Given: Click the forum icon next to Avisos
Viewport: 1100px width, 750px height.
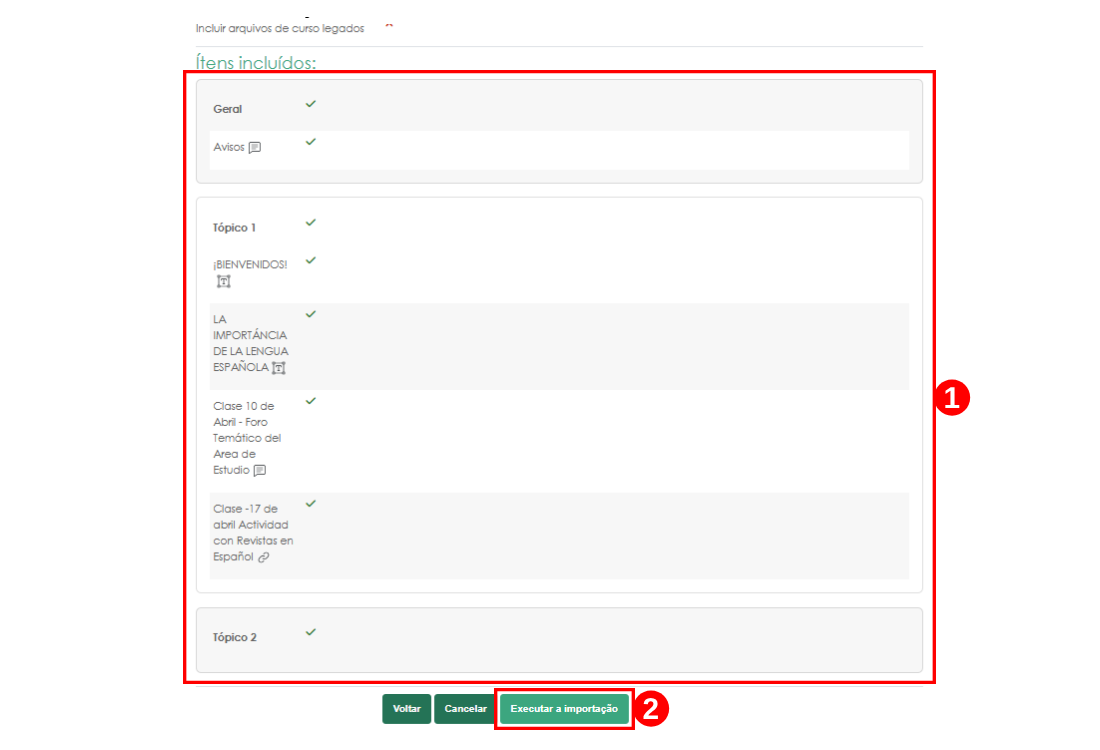Looking at the screenshot, I should [255, 147].
